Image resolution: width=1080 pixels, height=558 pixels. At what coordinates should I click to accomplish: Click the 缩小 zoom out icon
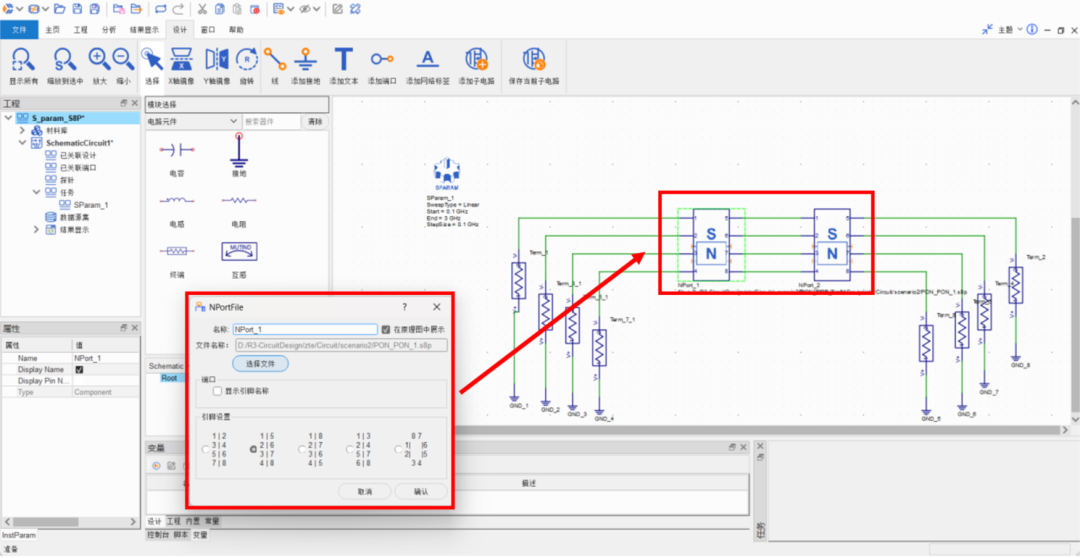123,66
